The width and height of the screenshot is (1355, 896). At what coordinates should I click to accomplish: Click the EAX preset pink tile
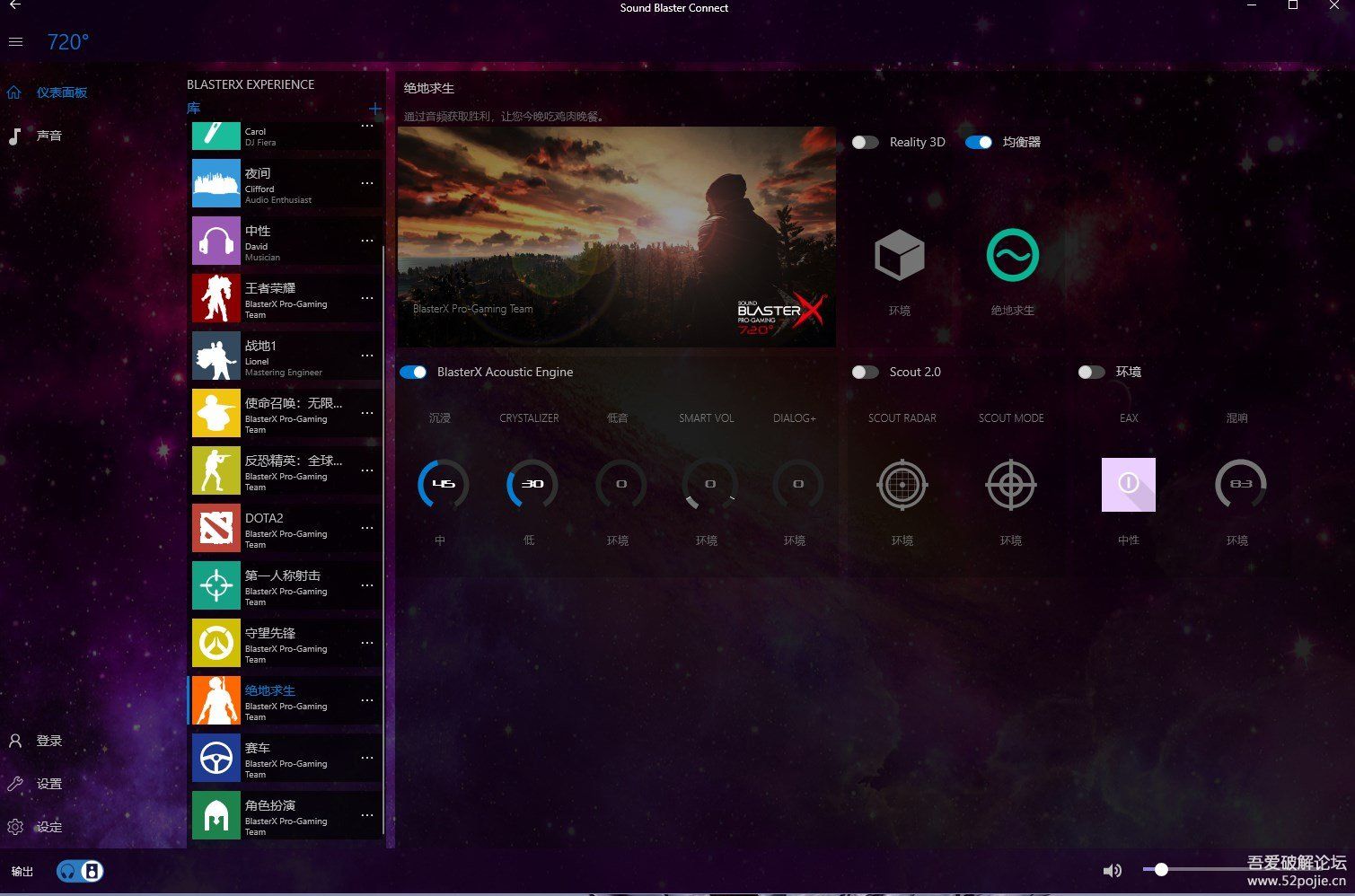(1129, 485)
